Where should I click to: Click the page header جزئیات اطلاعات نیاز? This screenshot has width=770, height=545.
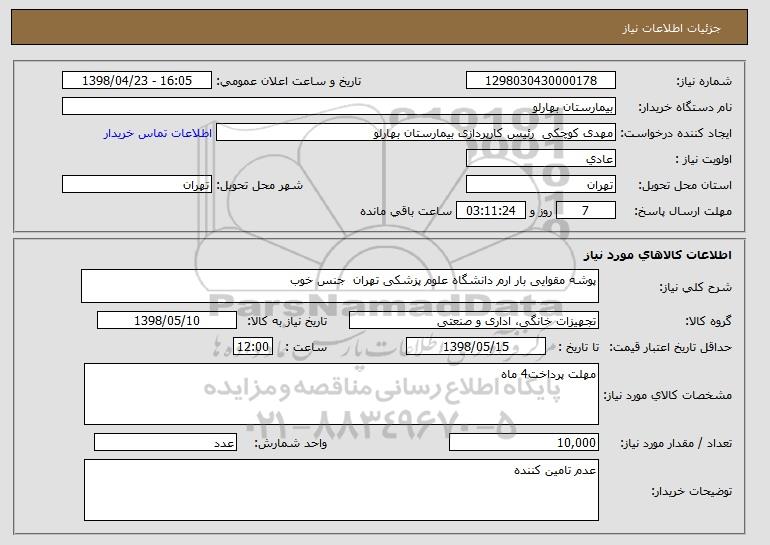[671, 28]
